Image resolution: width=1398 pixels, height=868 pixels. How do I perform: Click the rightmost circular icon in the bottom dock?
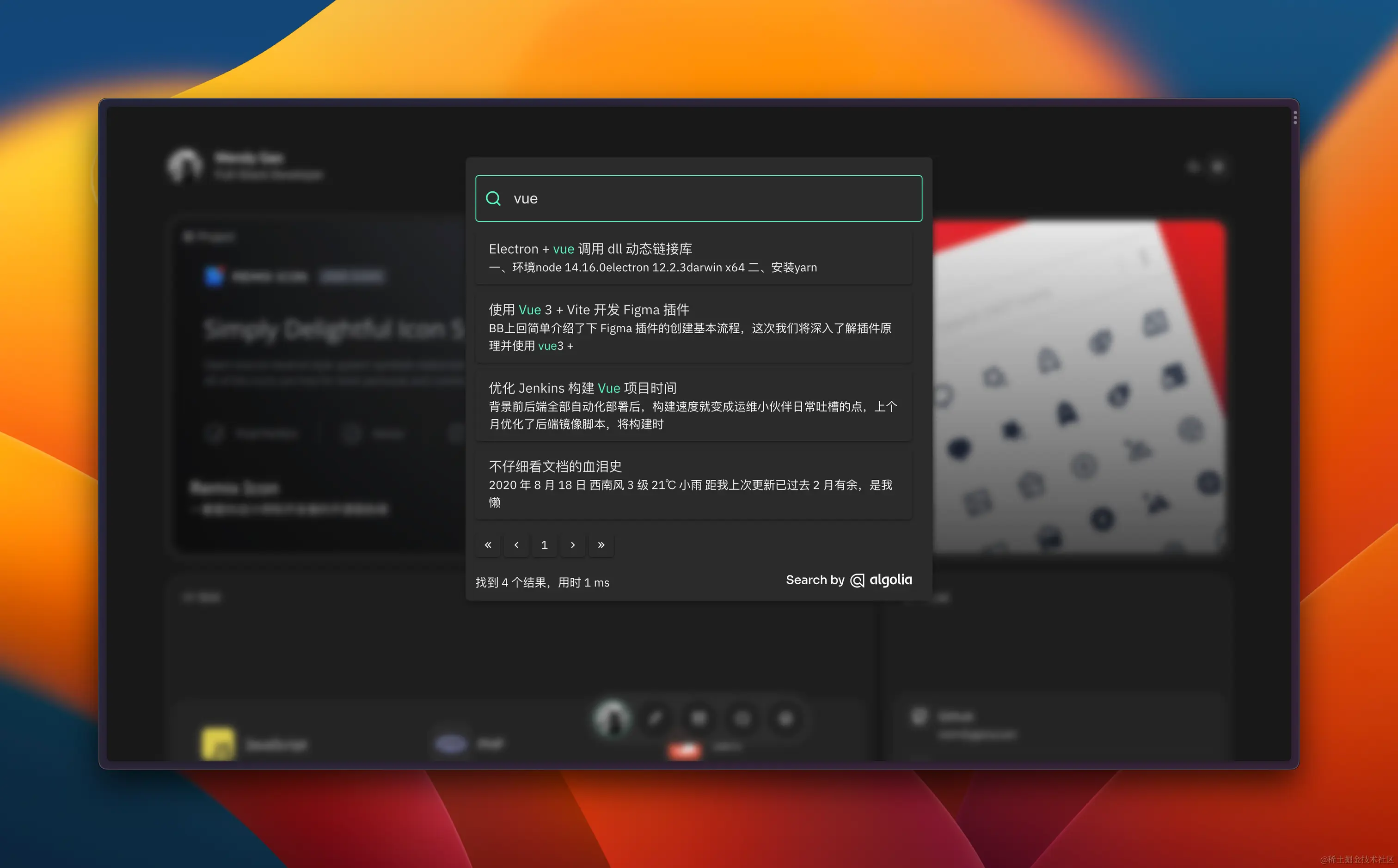pyautogui.click(x=785, y=718)
